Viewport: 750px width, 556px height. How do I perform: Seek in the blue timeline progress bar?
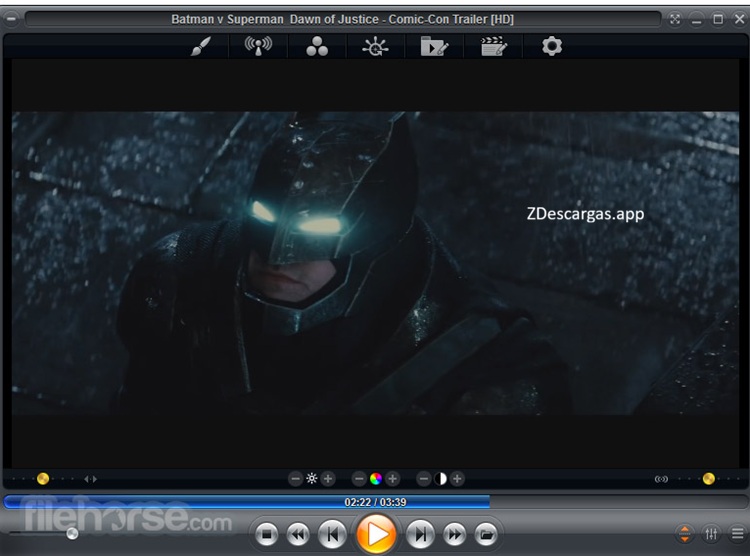coord(375,502)
